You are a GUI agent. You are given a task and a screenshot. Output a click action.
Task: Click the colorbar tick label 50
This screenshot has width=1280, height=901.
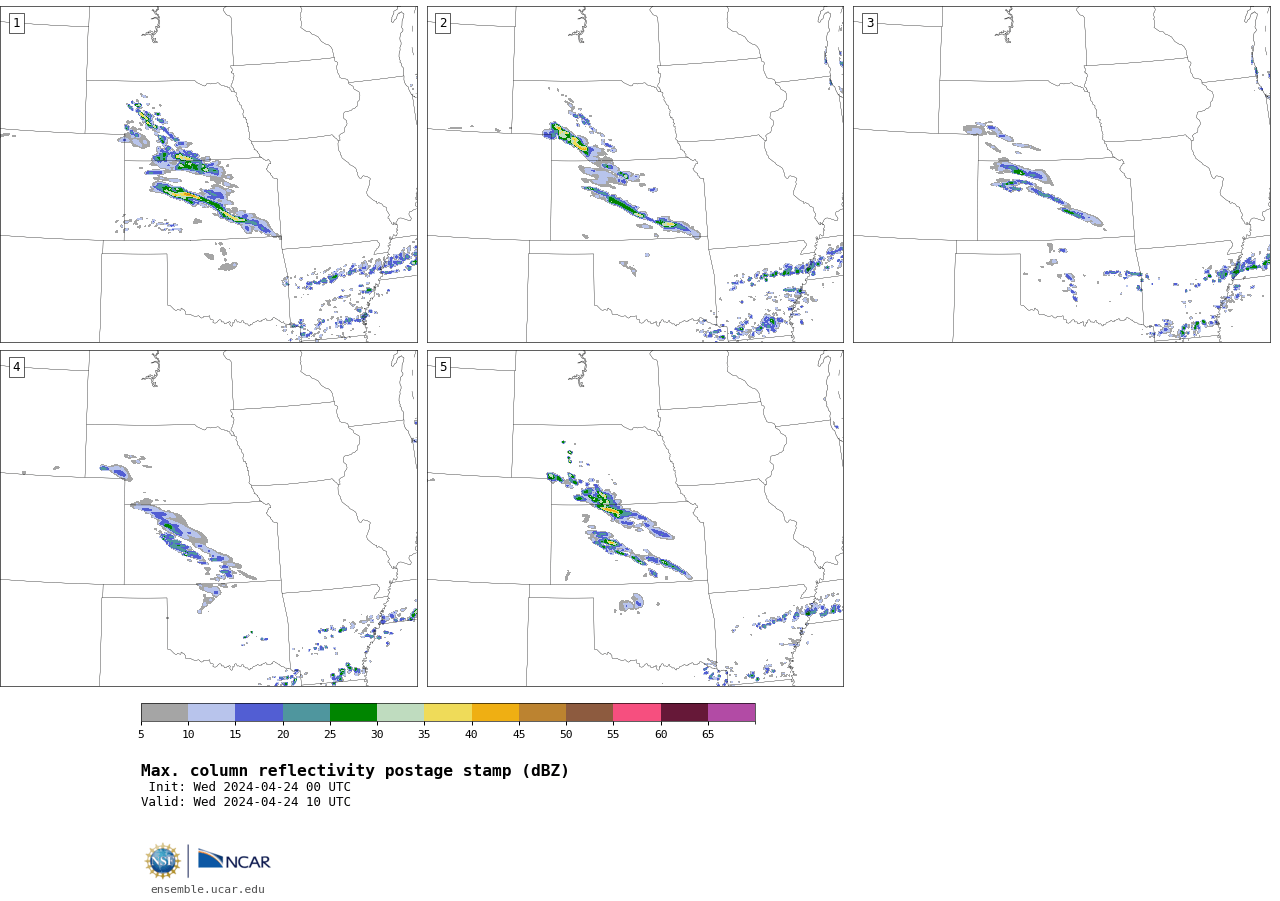566,734
